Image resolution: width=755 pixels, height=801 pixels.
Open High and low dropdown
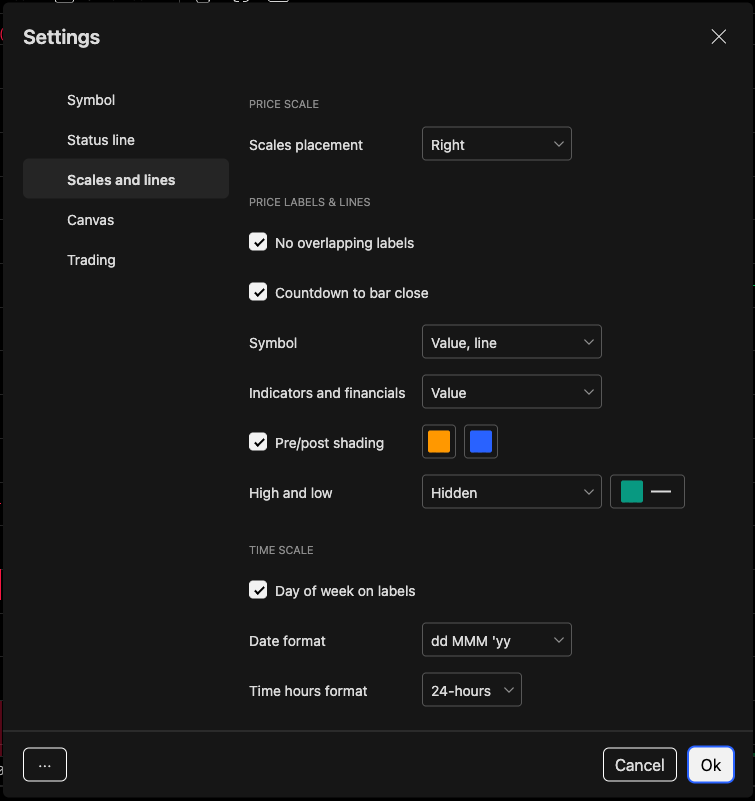coord(511,492)
